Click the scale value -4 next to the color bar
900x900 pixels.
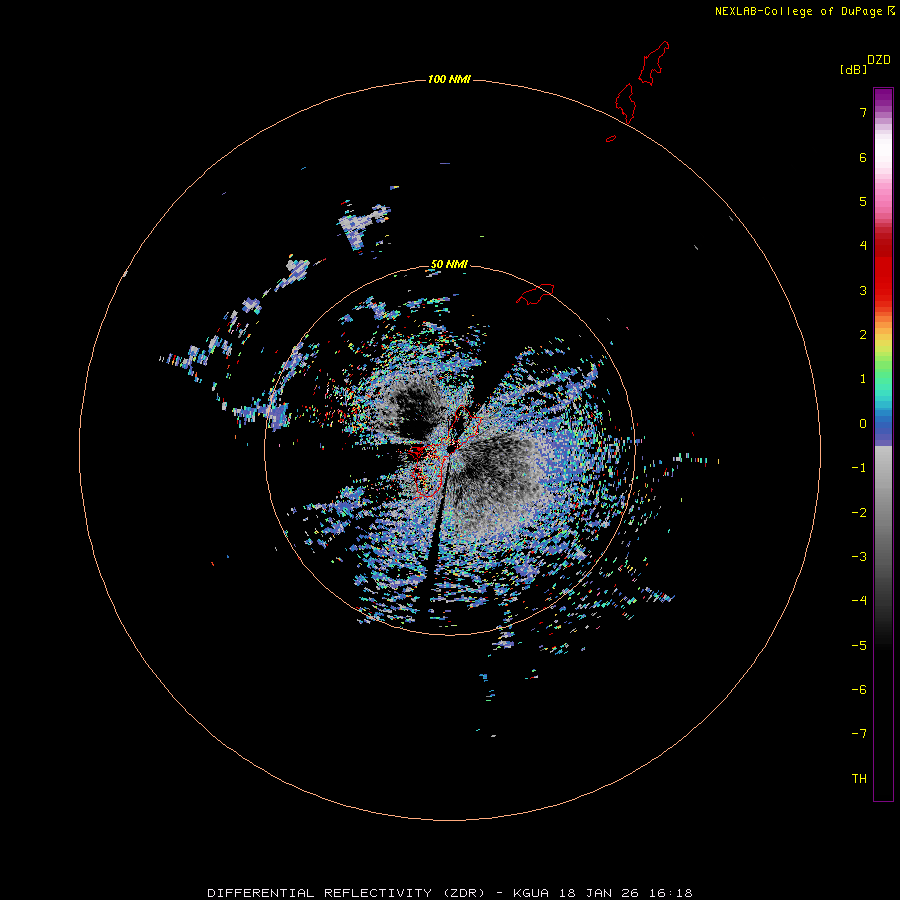click(859, 600)
